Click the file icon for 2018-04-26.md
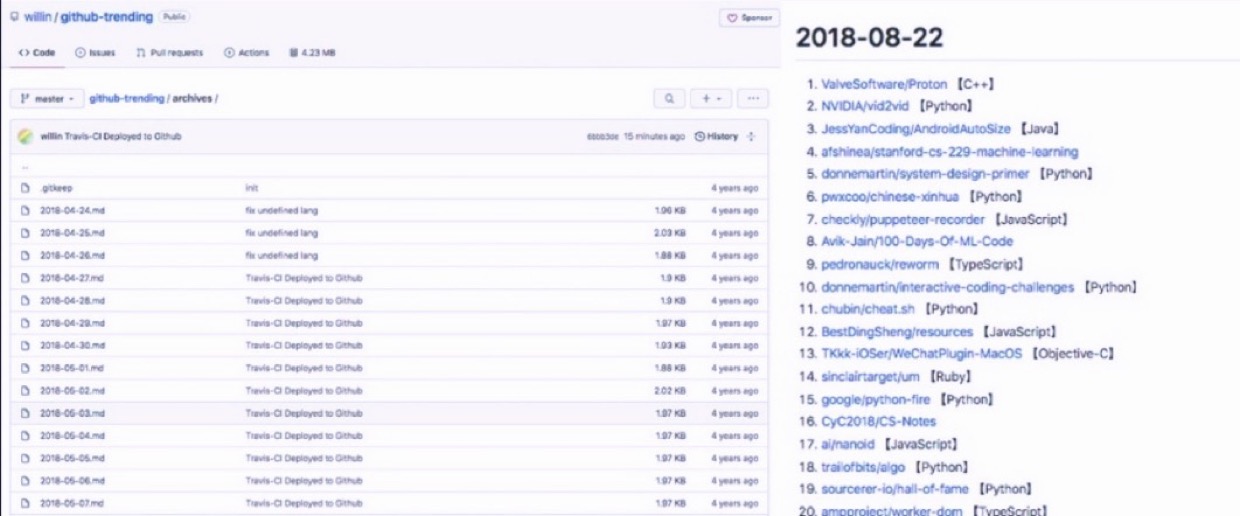Screen dimensions: 1240x516 click(x=25, y=255)
